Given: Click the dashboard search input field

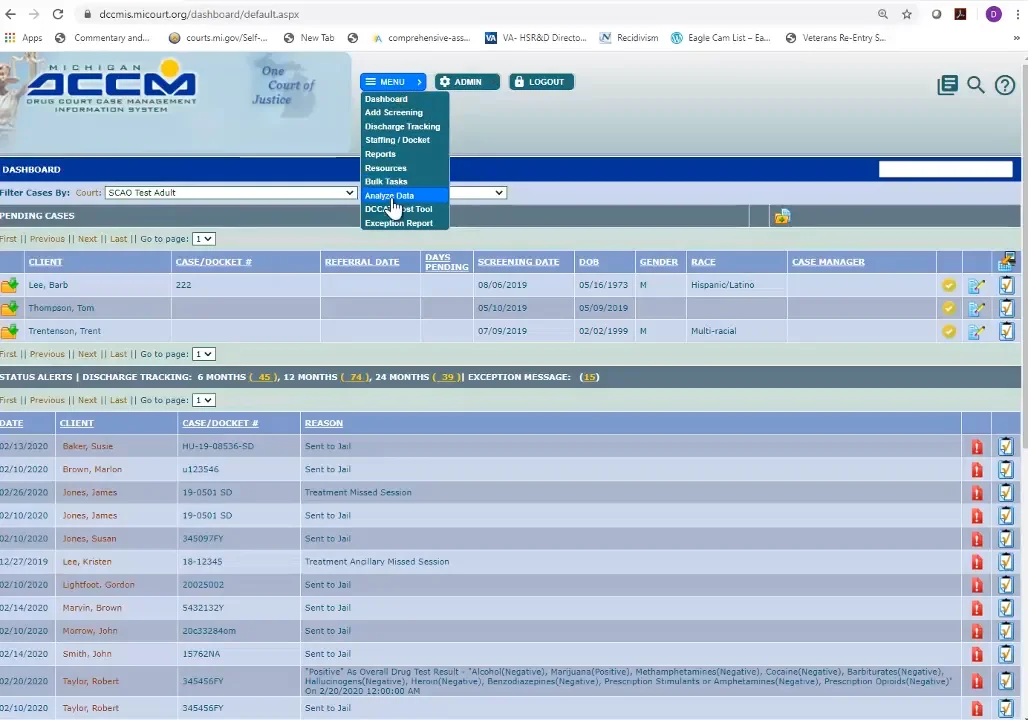Looking at the screenshot, I should [x=945, y=170].
